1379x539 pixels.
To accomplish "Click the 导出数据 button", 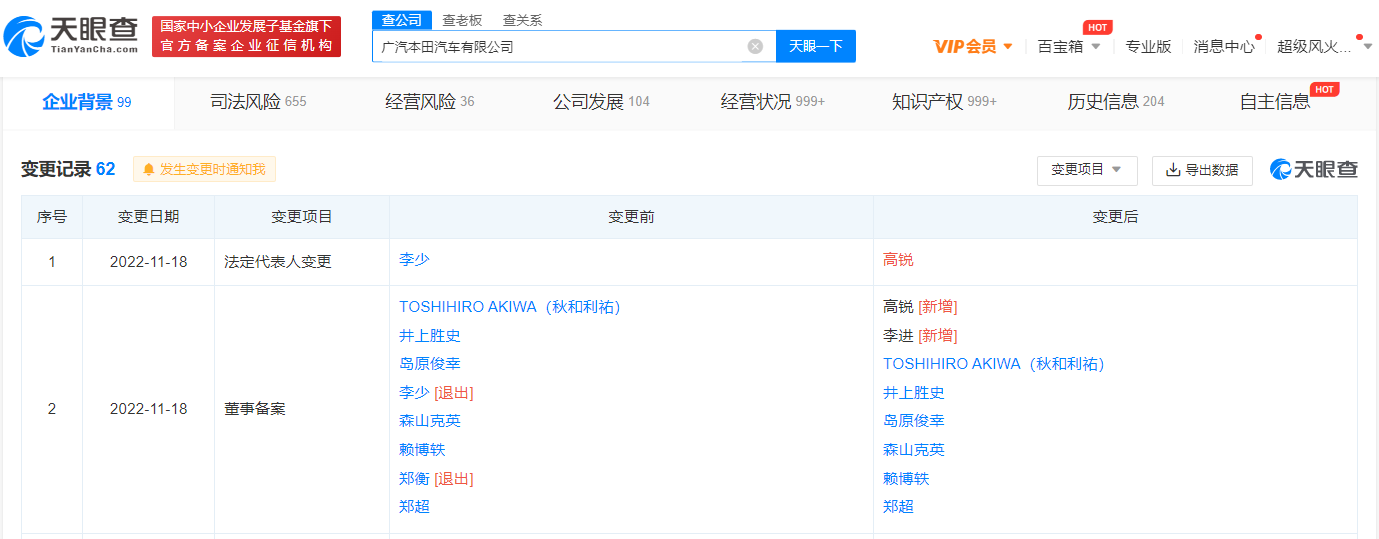I will click(1202, 170).
